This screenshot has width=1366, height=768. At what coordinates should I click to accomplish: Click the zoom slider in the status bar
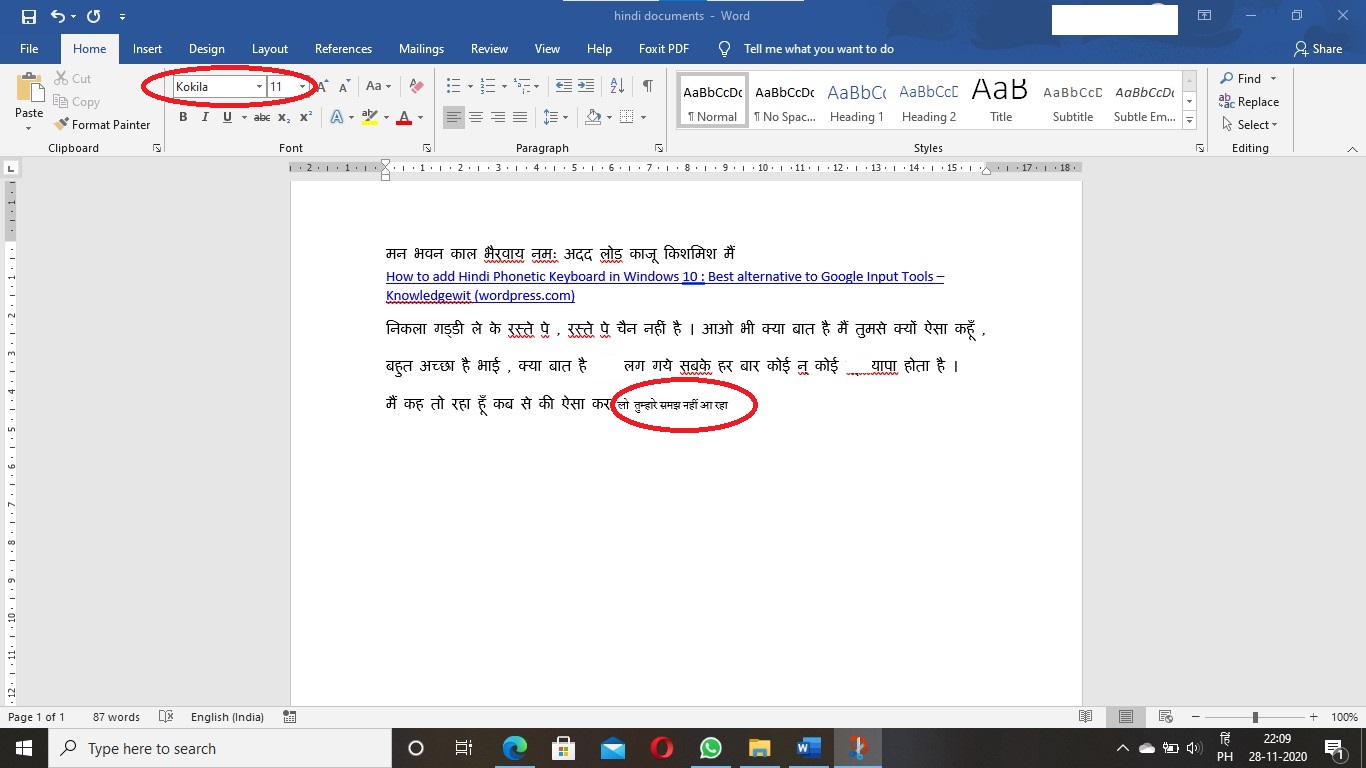click(1255, 717)
